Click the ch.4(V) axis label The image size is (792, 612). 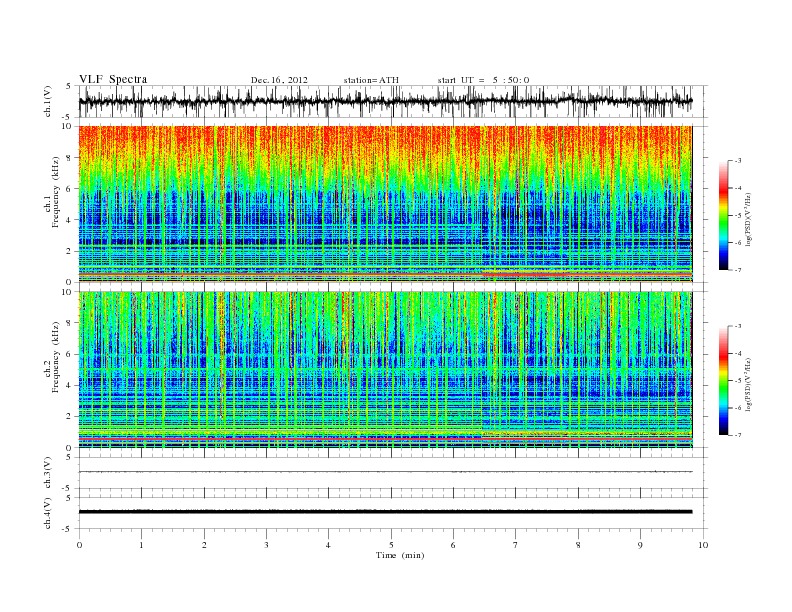pos(48,513)
